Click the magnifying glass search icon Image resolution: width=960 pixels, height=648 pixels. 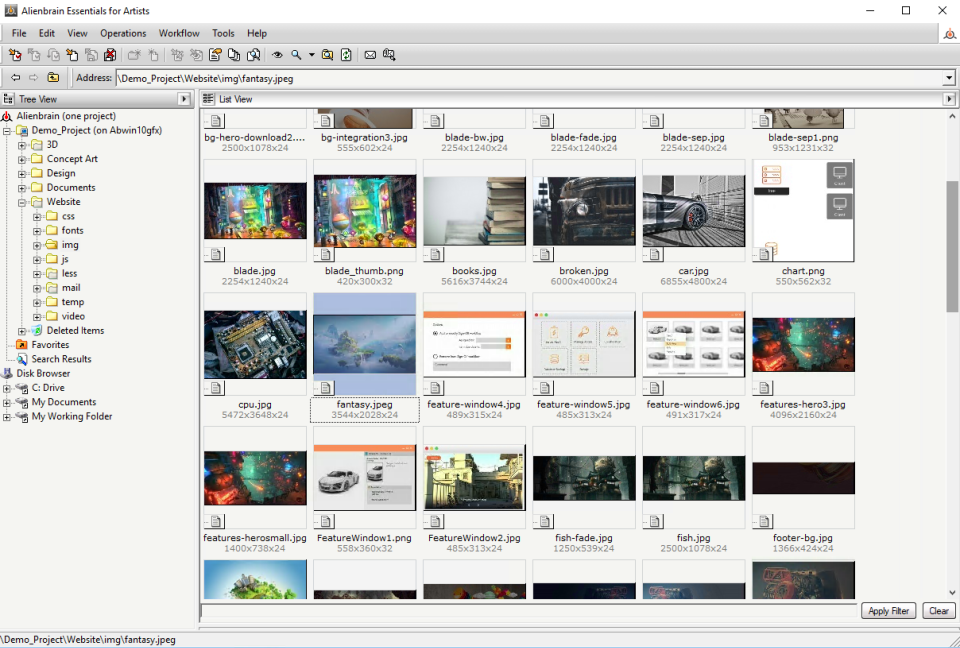tap(296, 55)
